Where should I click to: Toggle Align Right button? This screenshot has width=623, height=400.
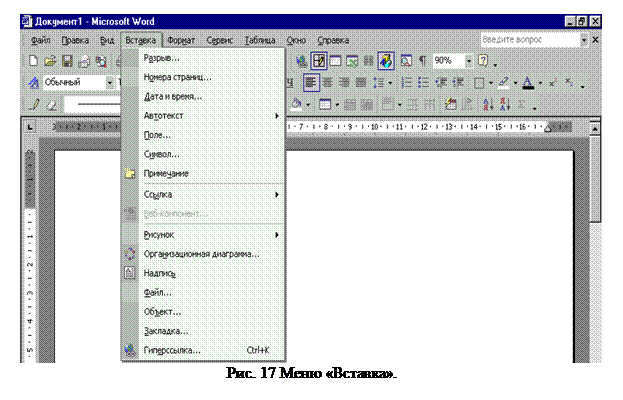pyautogui.click(x=344, y=83)
